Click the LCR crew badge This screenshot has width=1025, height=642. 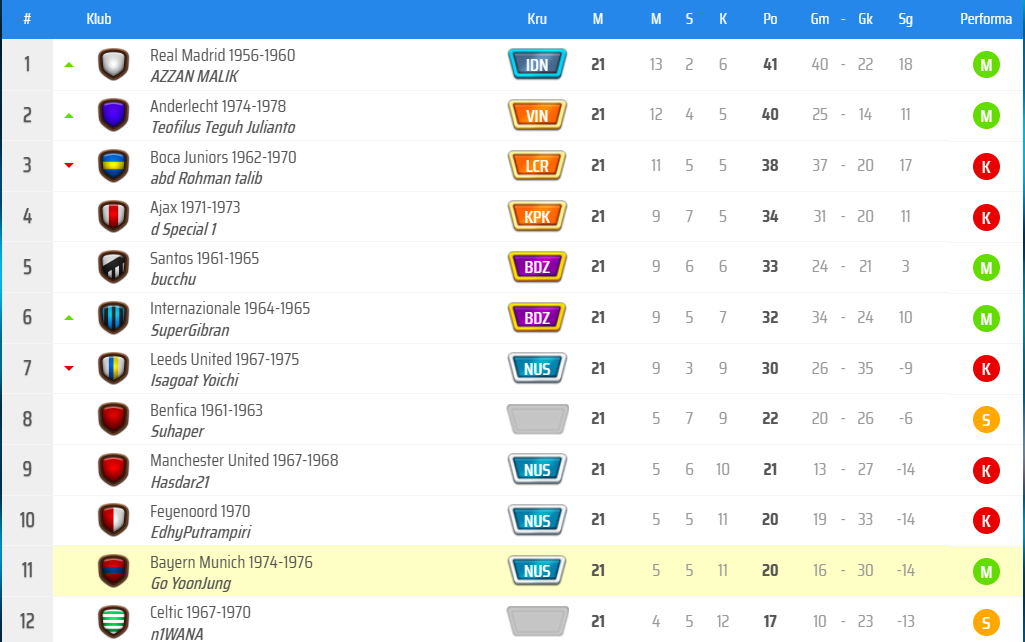pyautogui.click(x=537, y=166)
